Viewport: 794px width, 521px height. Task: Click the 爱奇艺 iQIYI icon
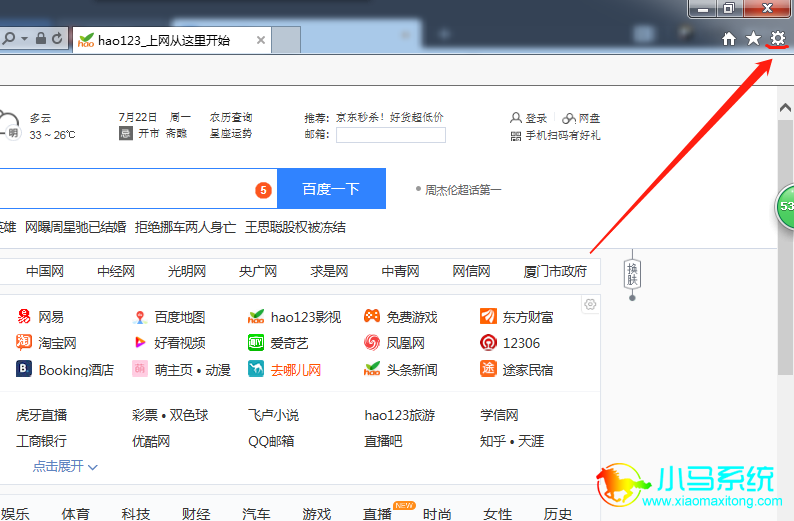coord(256,343)
